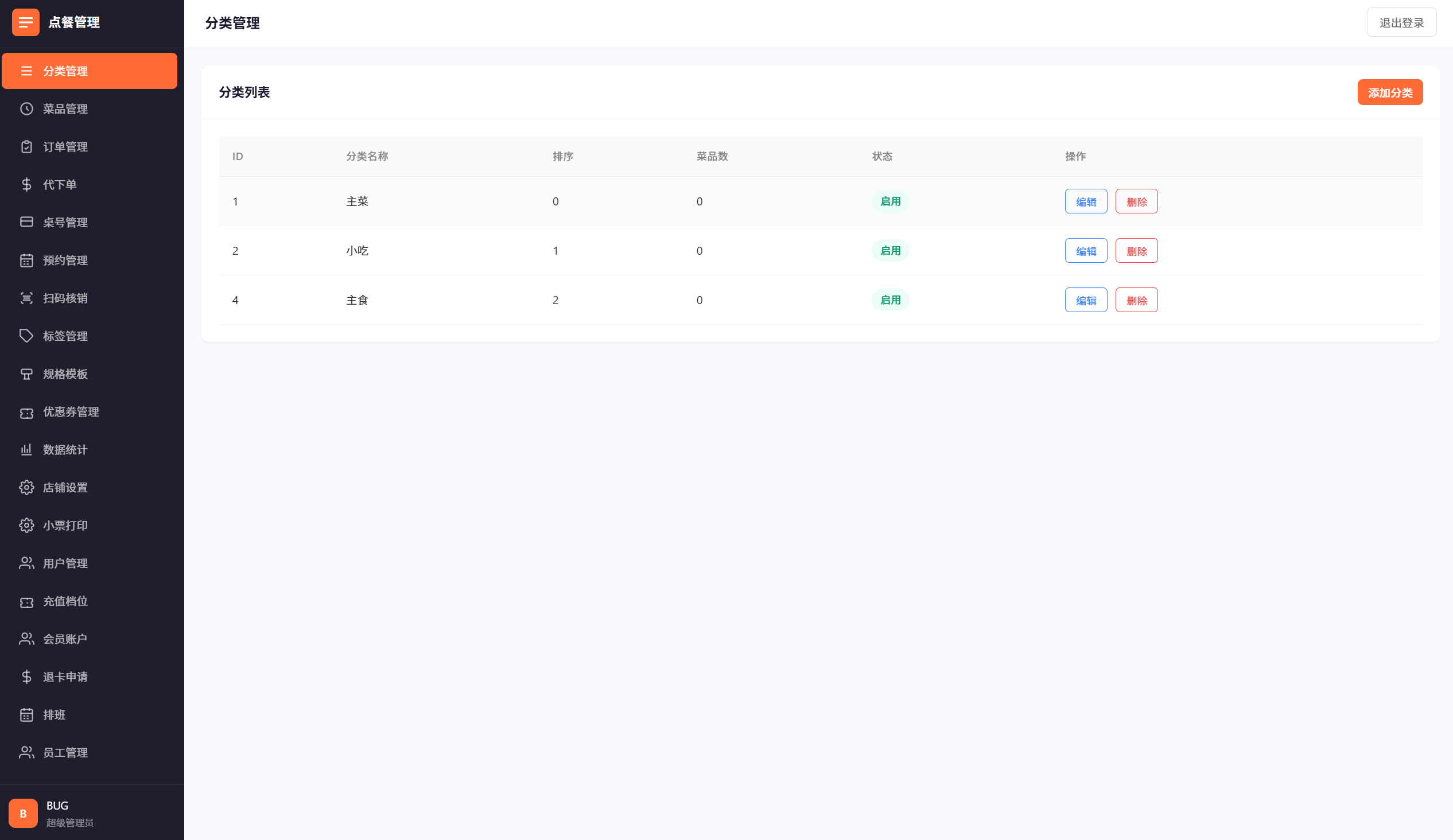
Task: Open 员工管理 menu item
Action: [x=65, y=752]
